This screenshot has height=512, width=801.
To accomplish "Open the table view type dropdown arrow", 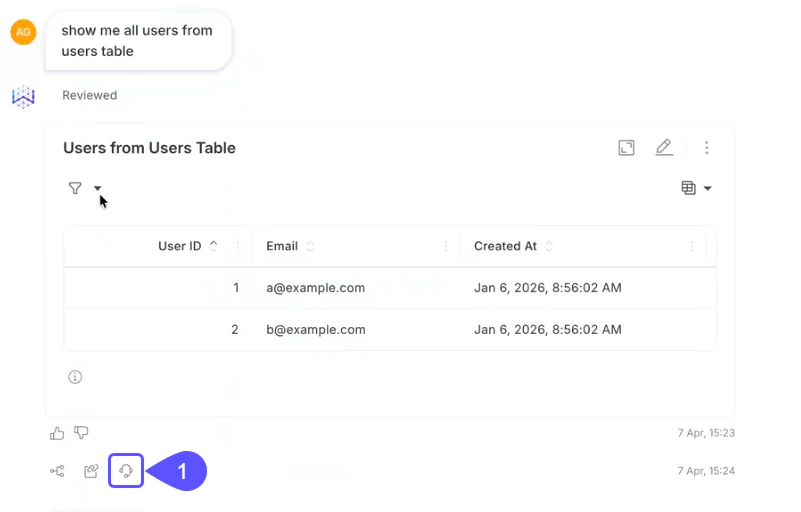I will point(708,189).
